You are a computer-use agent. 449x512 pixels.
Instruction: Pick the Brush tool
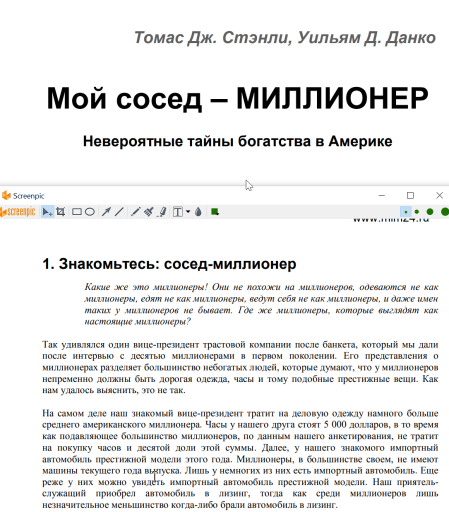click(149, 212)
